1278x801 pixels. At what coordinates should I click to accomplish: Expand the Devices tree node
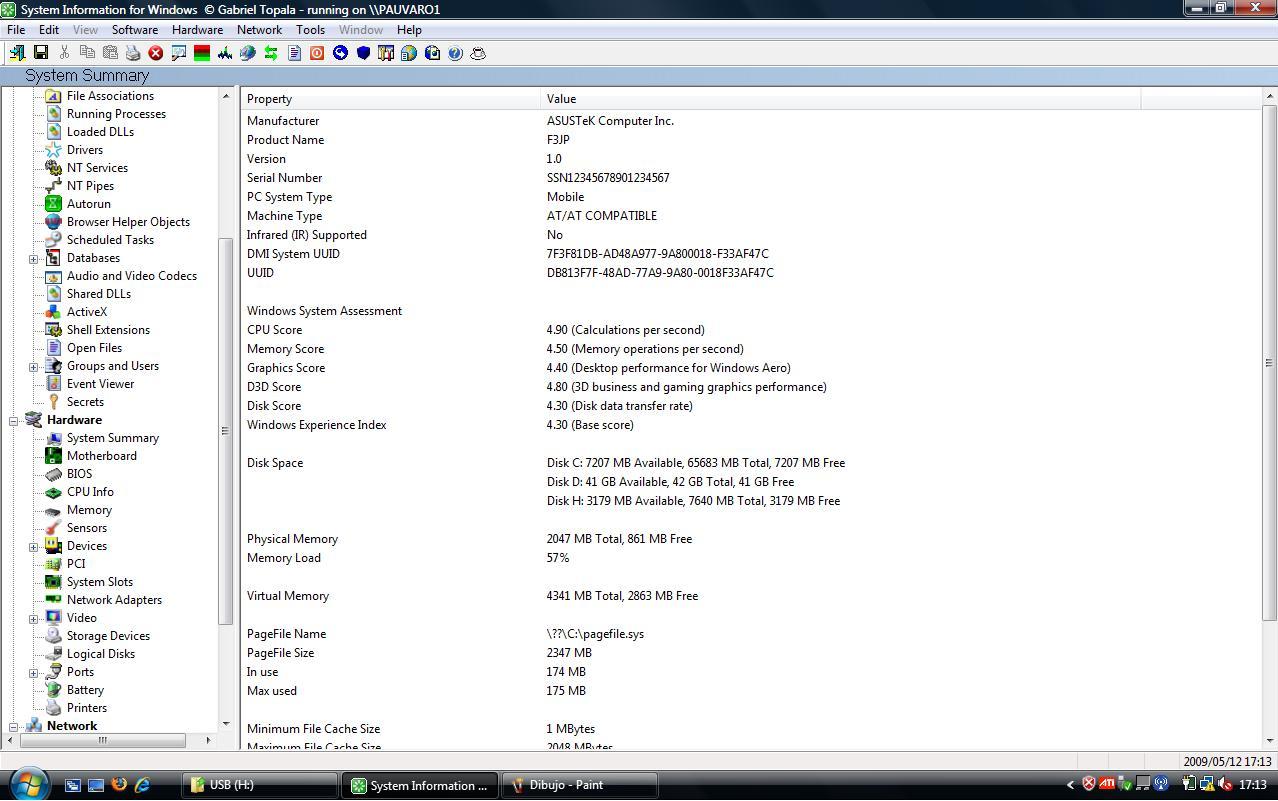tap(33, 546)
